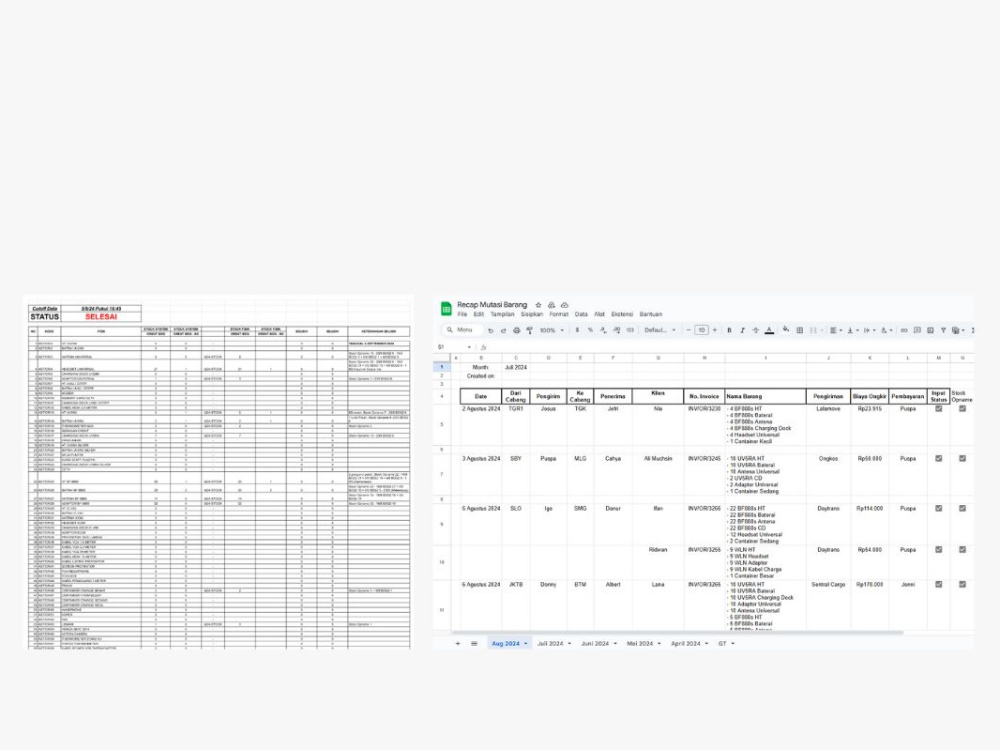Open the text wrapping dropdown
1000x750 pixels.
pos(869,330)
